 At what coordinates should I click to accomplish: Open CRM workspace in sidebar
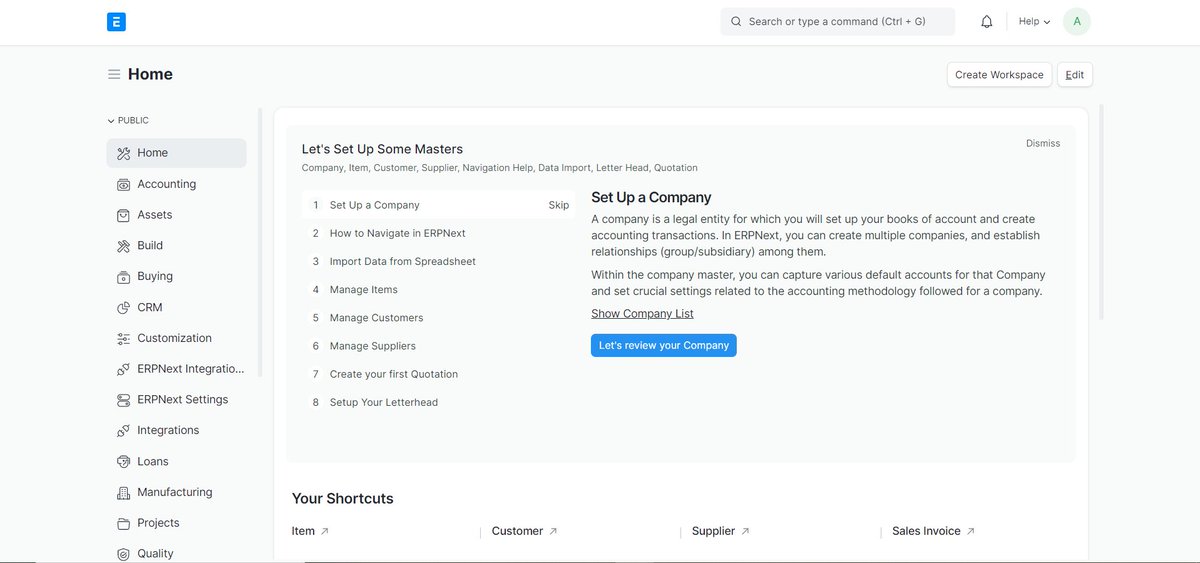tap(176, 307)
